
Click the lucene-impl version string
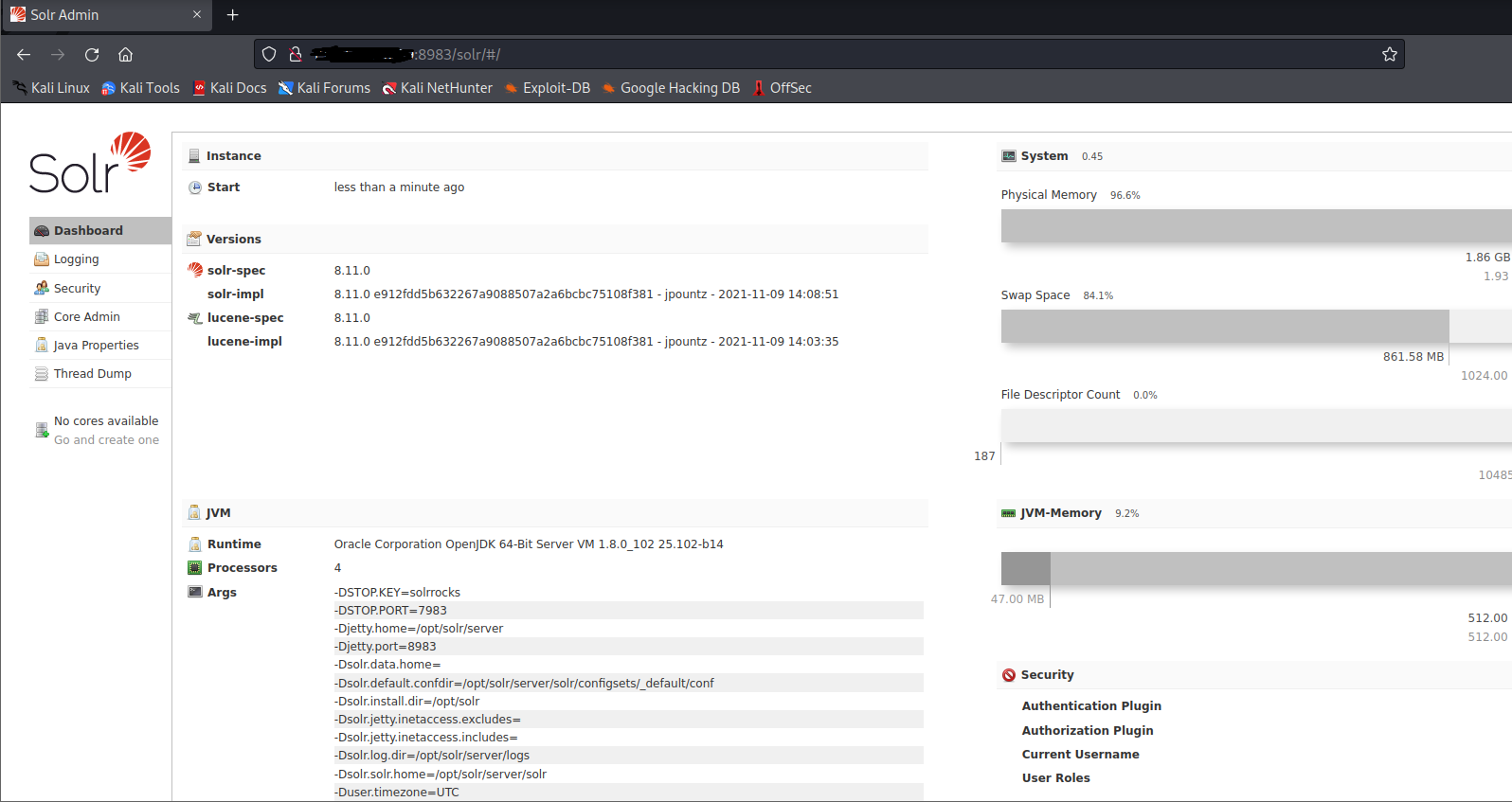(x=586, y=342)
